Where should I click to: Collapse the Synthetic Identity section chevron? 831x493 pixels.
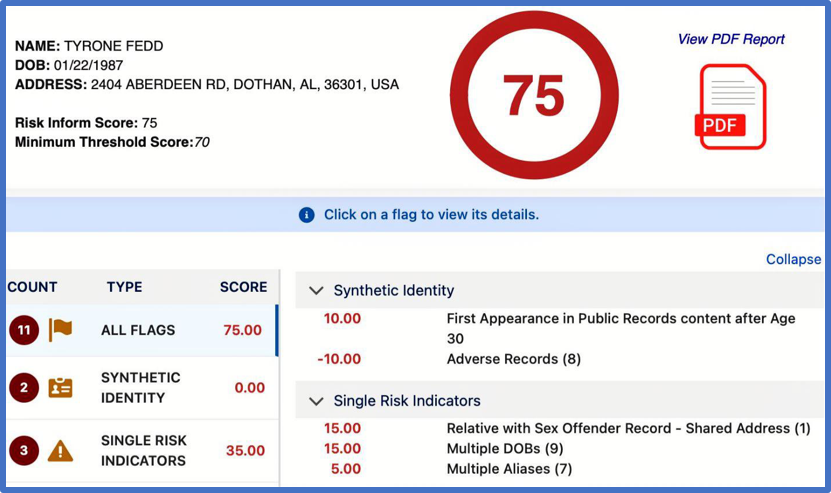coord(316,290)
